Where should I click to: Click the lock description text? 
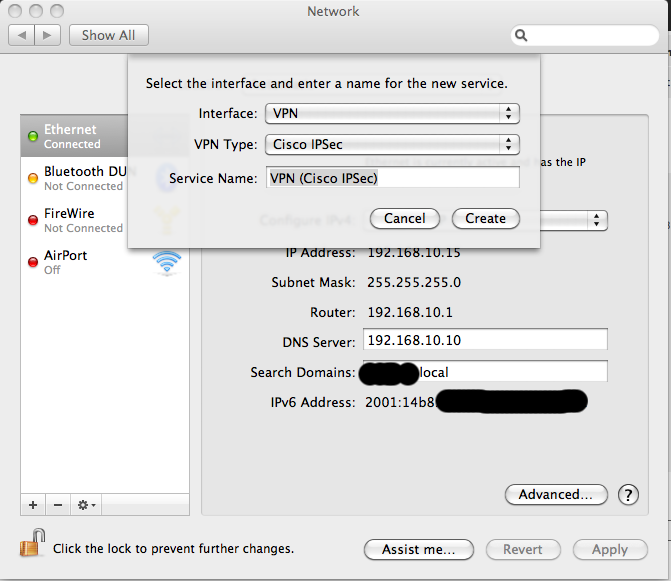point(173,548)
